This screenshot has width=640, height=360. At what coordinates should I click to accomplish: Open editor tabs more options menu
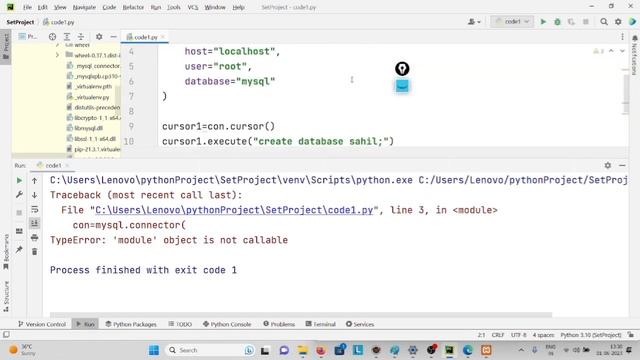coord(622,37)
